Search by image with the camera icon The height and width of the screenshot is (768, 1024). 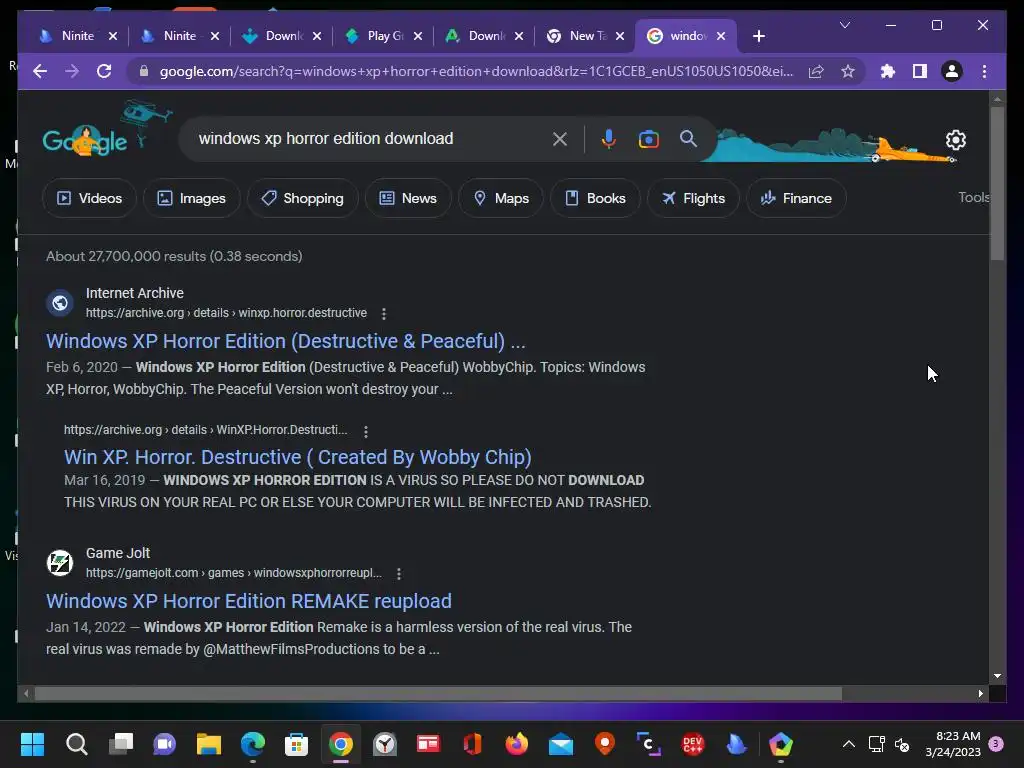(648, 139)
